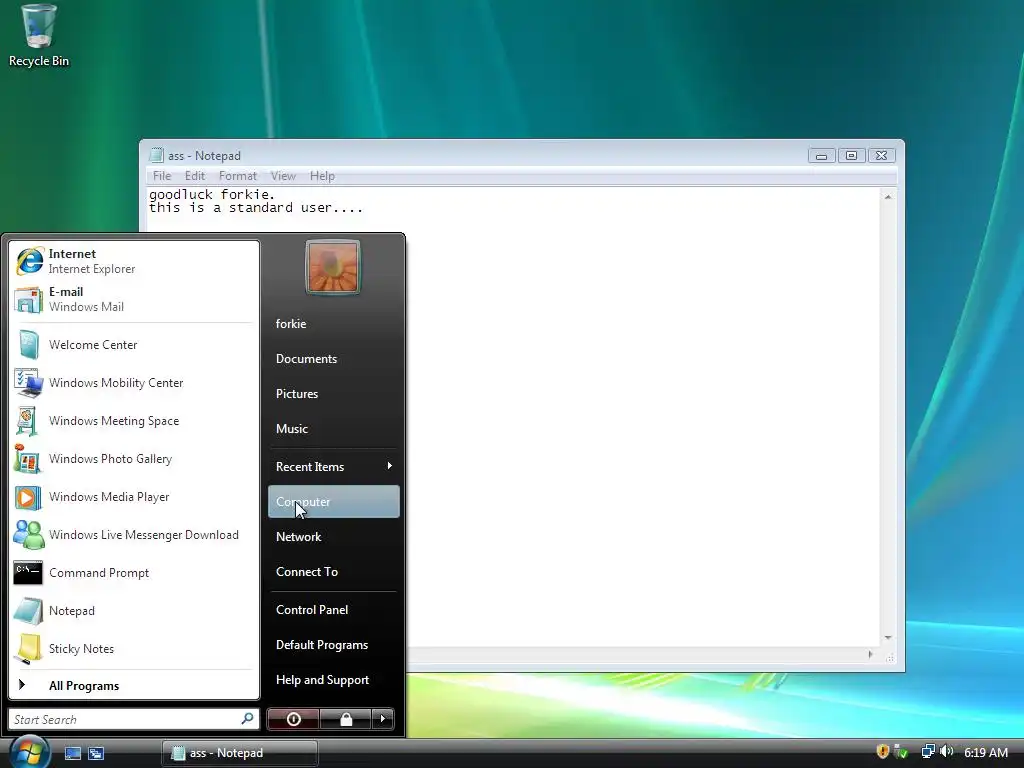
Task: Launch Command Prompt from Start menu
Action: click(134, 573)
